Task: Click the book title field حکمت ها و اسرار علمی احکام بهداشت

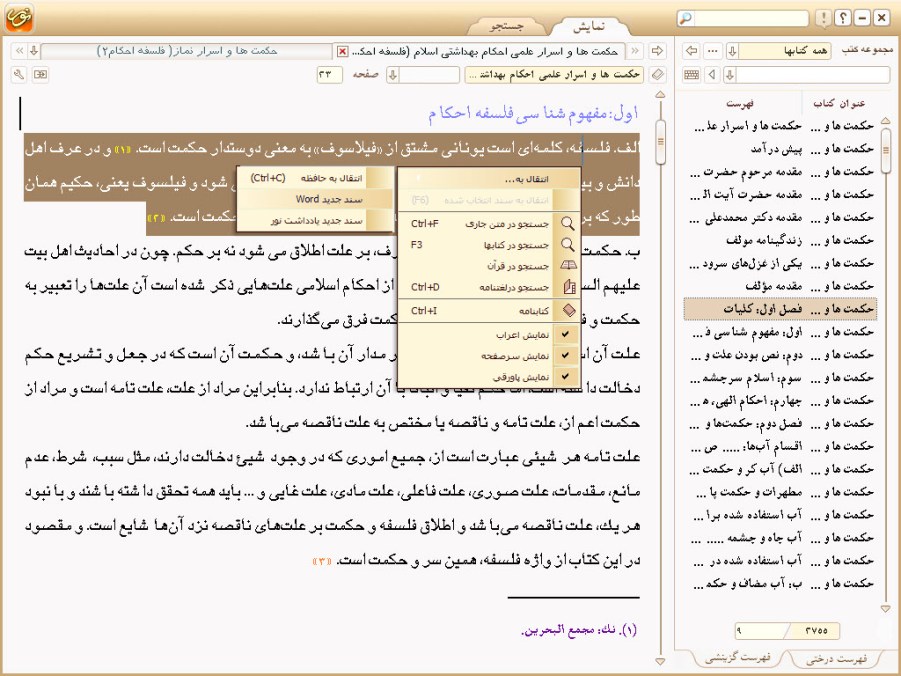Action: coord(555,75)
